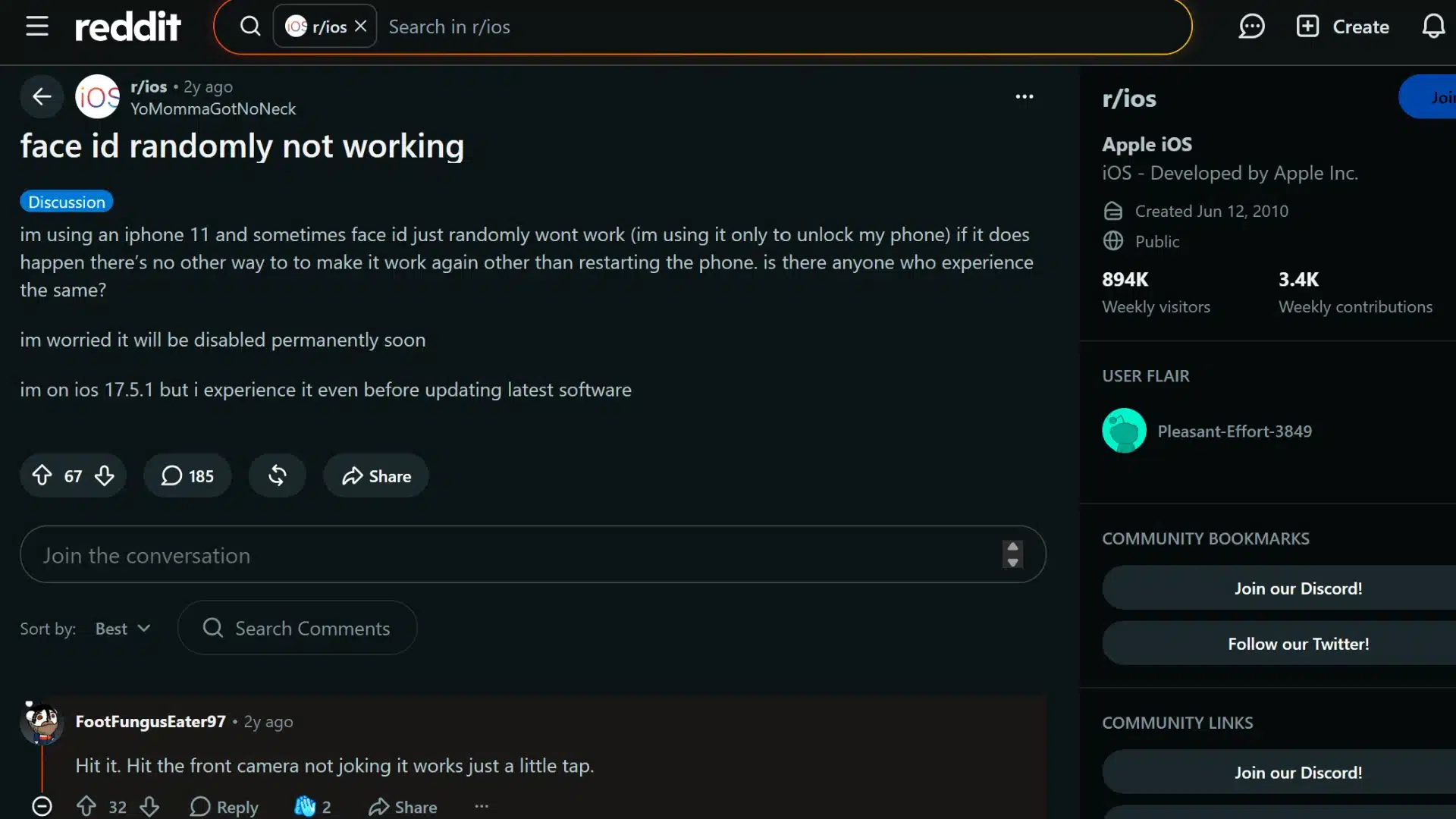Click the Created Jun 12, 2010 text
The width and height of the screenshot is (1456, 819).
coord(1211,211)
